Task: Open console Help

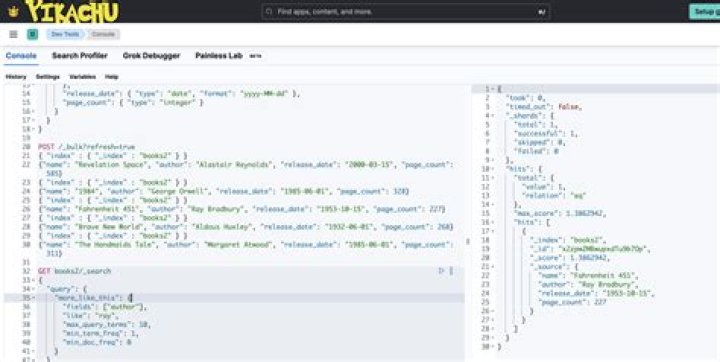Action: (x=112, y=77)
